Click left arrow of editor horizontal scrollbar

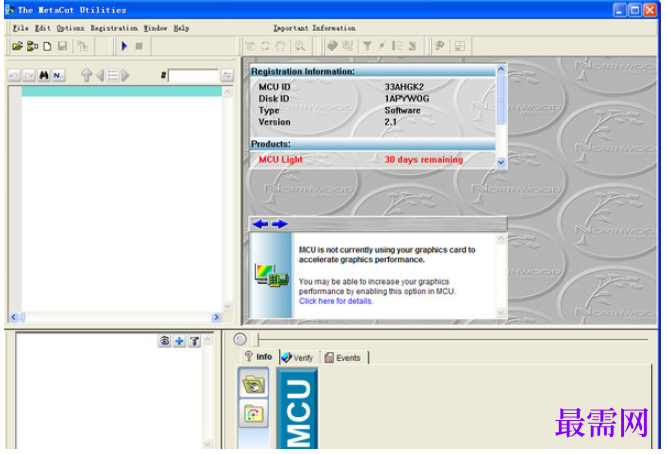pos(14,317)
